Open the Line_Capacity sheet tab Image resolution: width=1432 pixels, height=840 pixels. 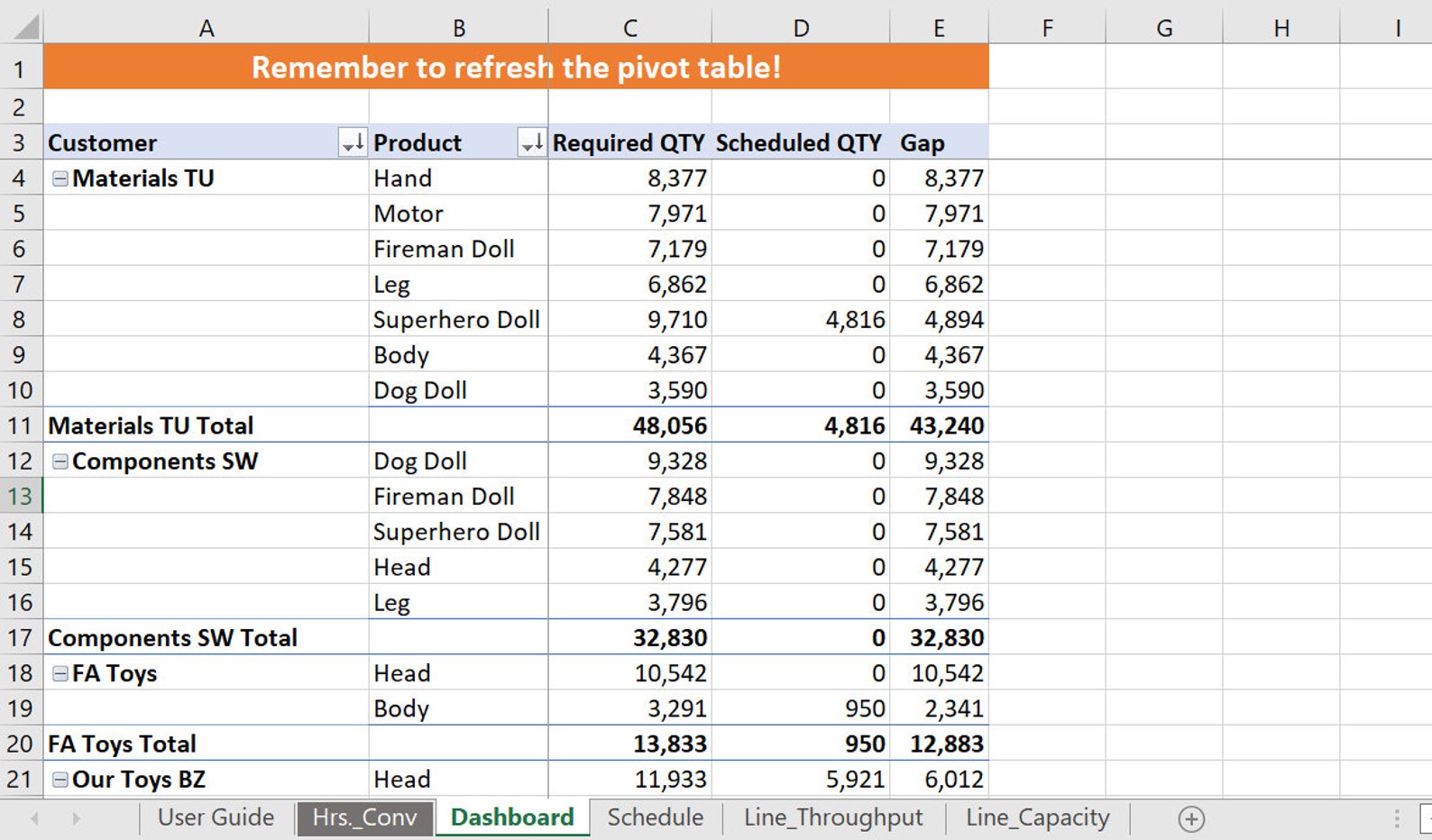[x=1037, y=817]
